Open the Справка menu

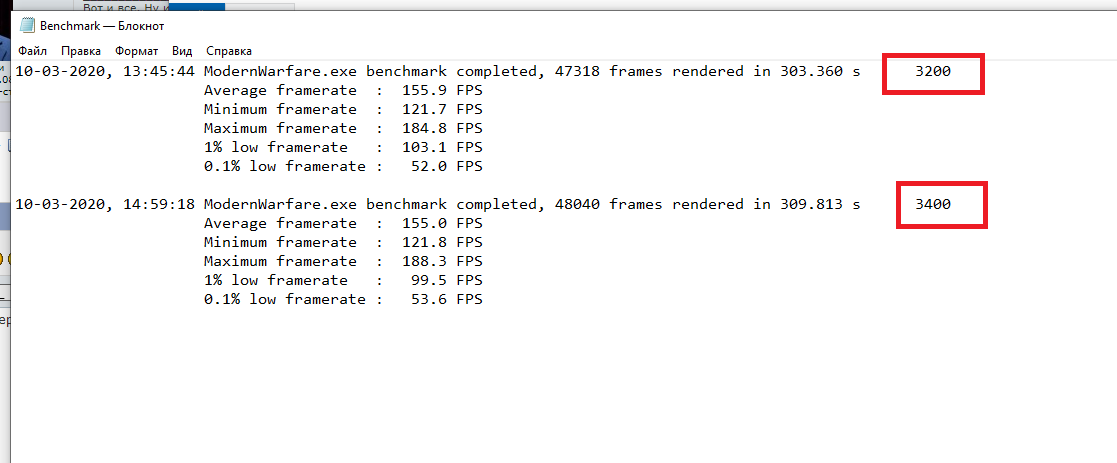[x=229, y=51]
